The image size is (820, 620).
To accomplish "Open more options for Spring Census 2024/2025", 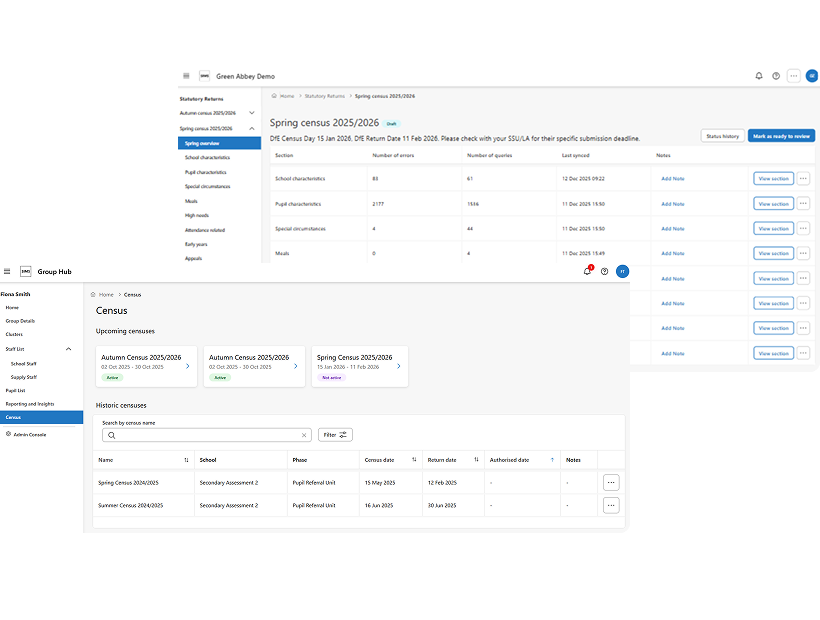I will [x=611, y=482].
